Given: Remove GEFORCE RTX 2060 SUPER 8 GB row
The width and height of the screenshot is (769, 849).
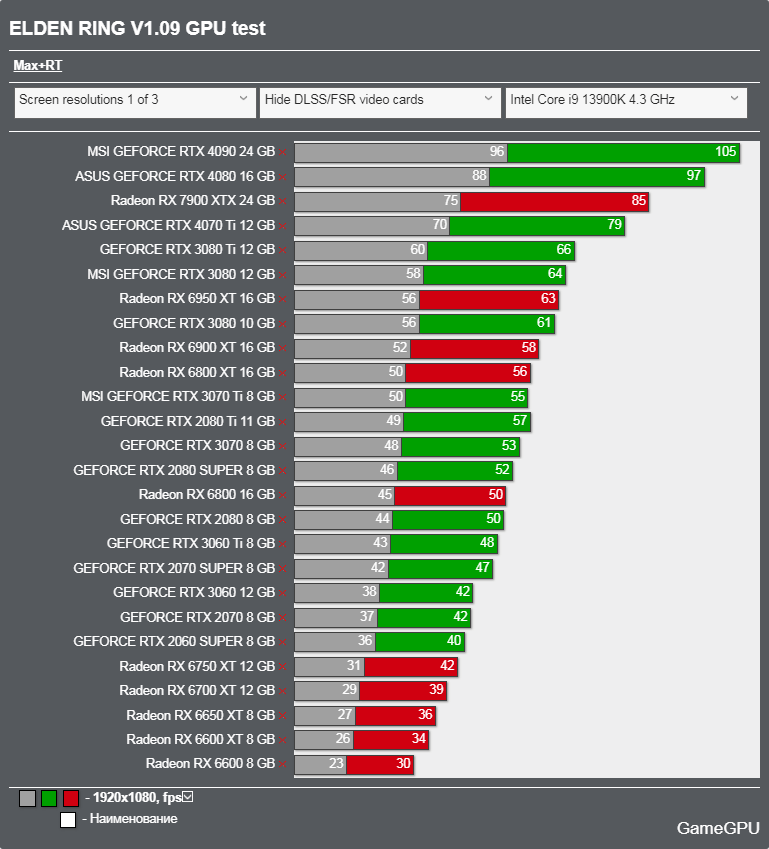Looking at the screenshot, I should pos(283,642).
